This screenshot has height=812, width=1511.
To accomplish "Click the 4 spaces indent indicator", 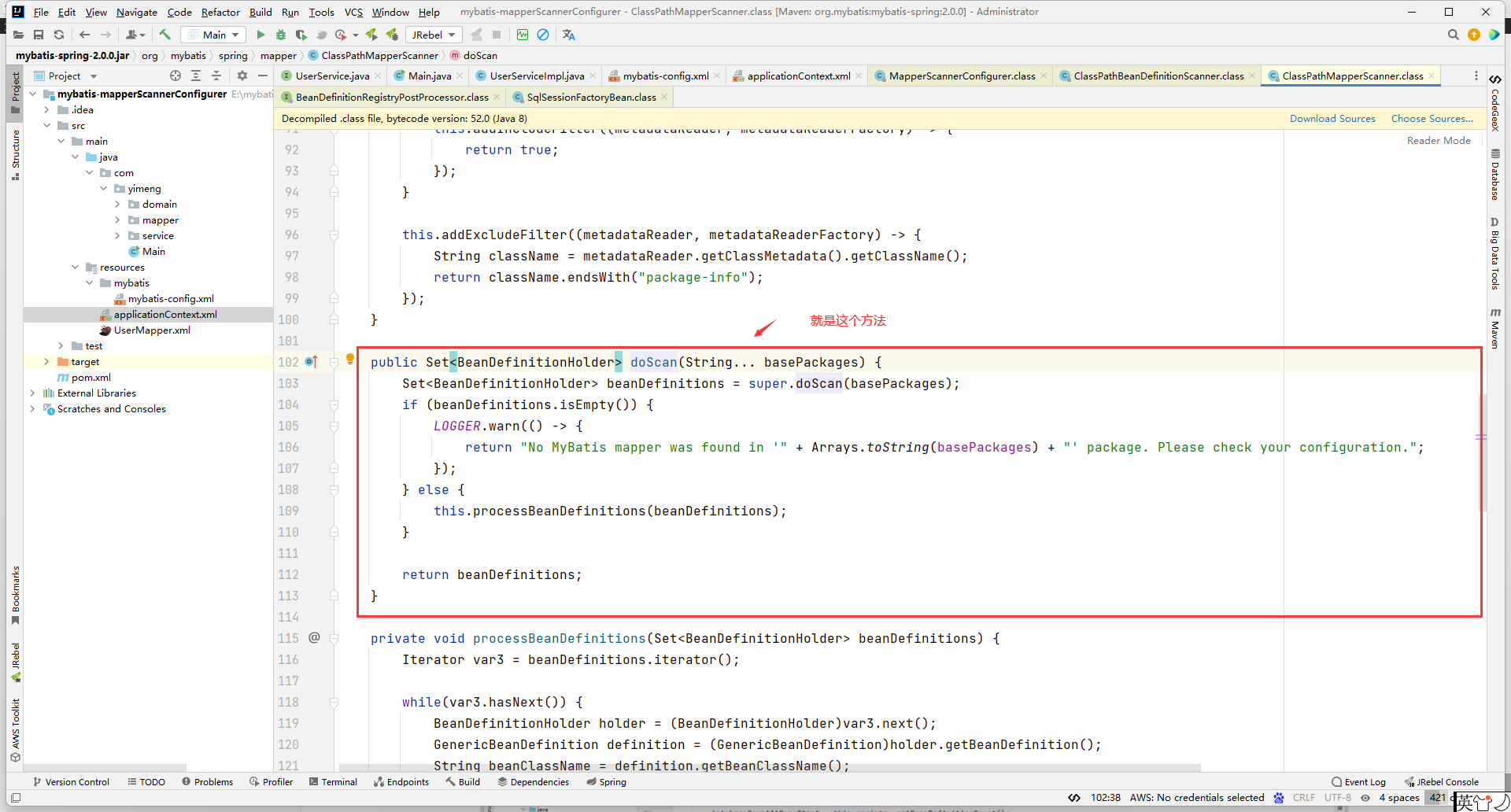I will [x=1399, y=798].
